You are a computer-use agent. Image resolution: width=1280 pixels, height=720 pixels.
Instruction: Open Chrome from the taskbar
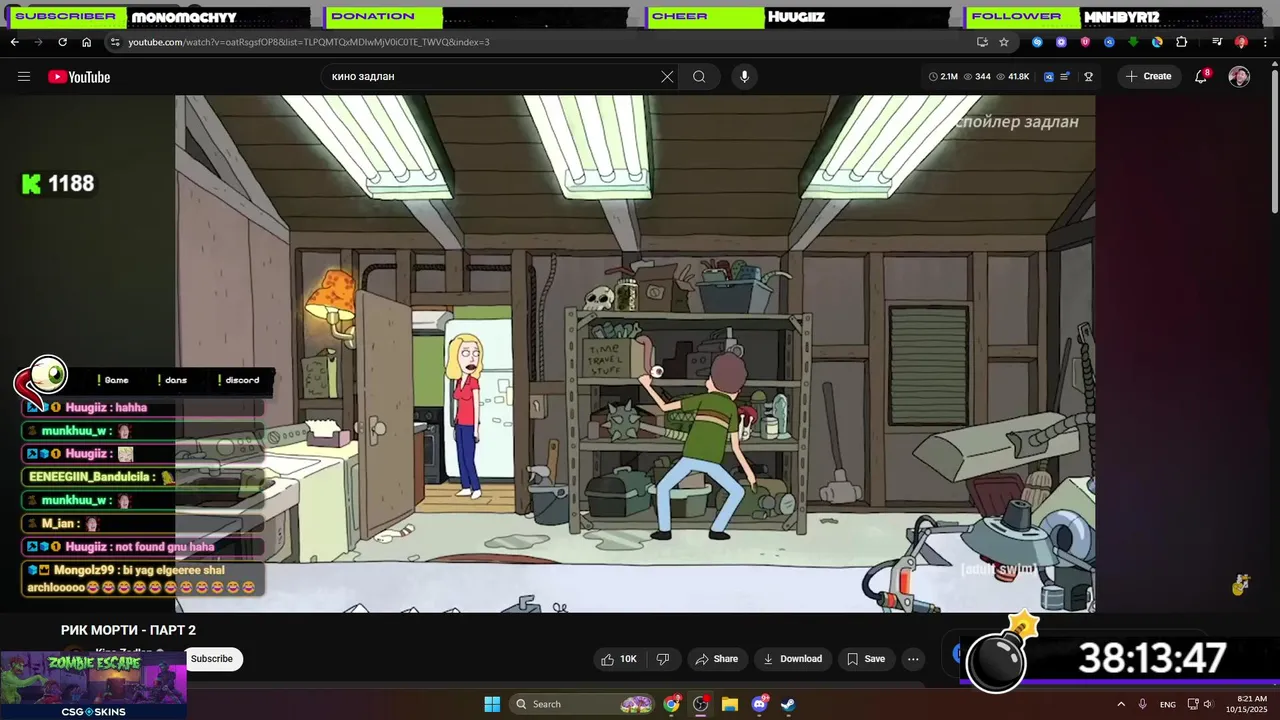pyautogui.click(x=671, y=704)
